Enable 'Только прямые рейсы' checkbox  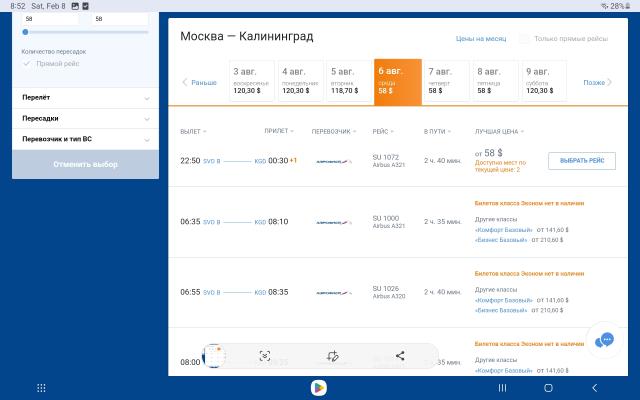pos(523,38)
